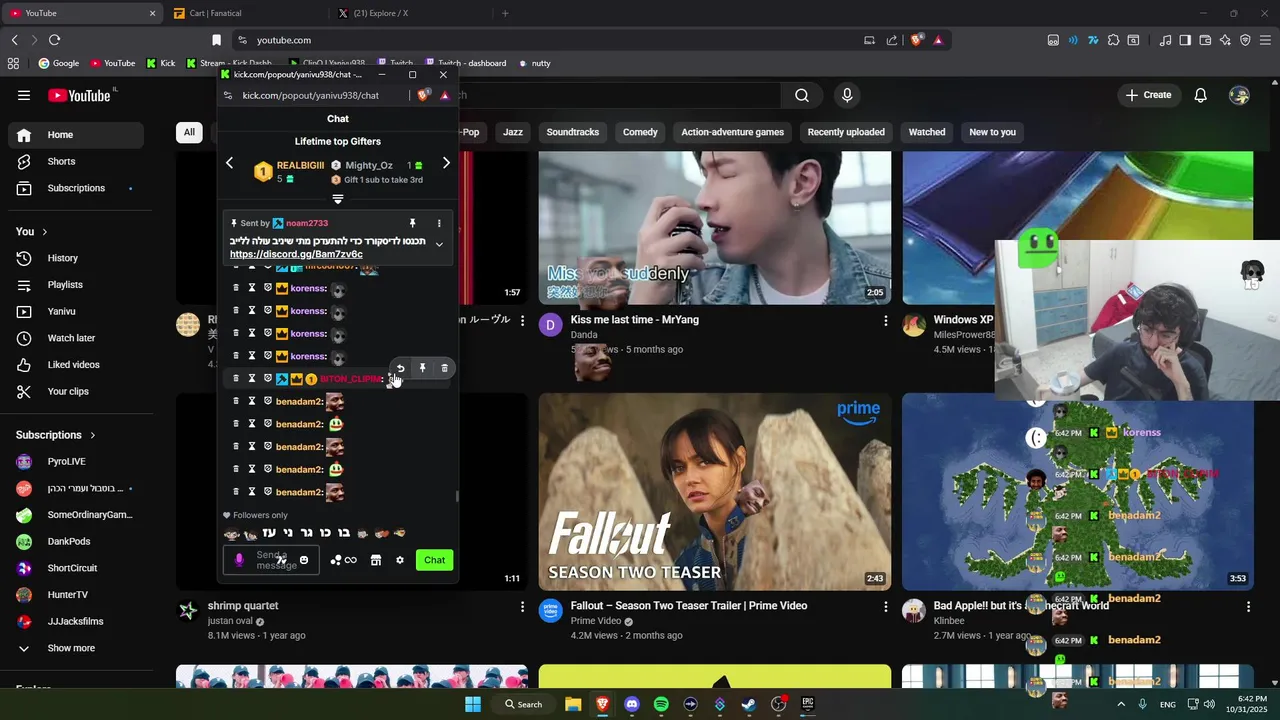
Task: Open Spotify from the taskbar
Action: 661,704
